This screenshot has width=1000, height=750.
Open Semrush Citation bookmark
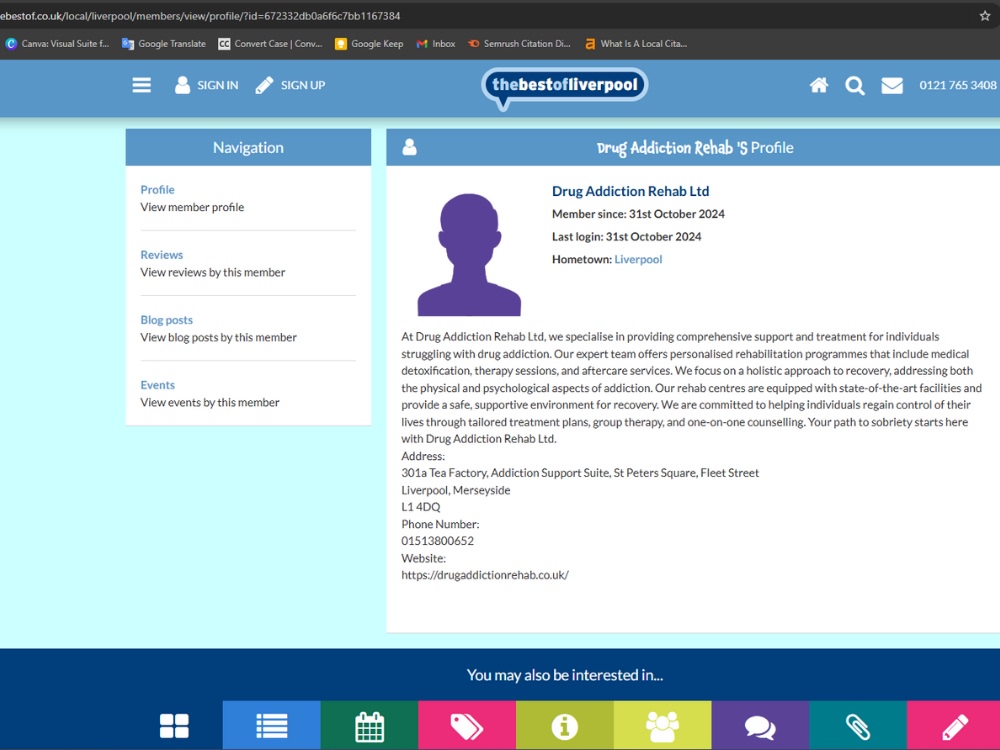pyautogui.click(x=519, y=44)
